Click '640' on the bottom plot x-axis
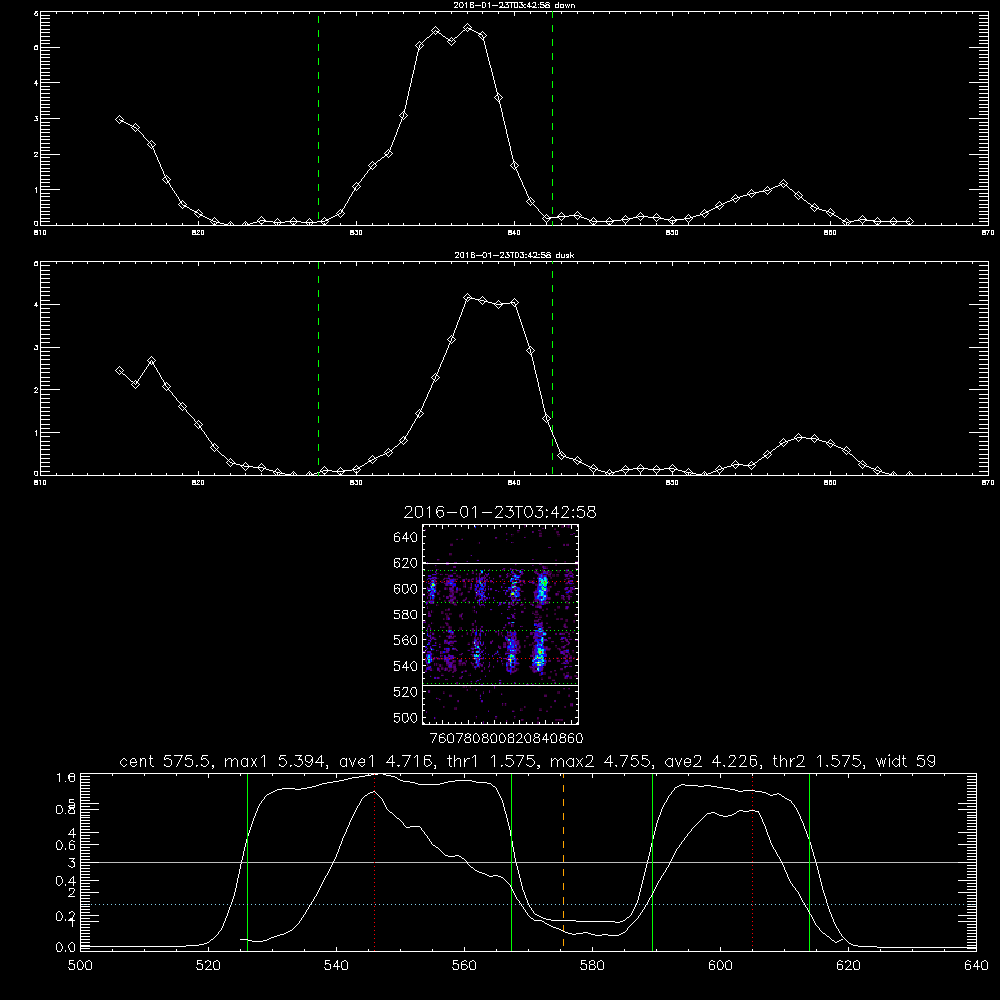Viewport: 1000px width, 1000px height. click(976, 966)
